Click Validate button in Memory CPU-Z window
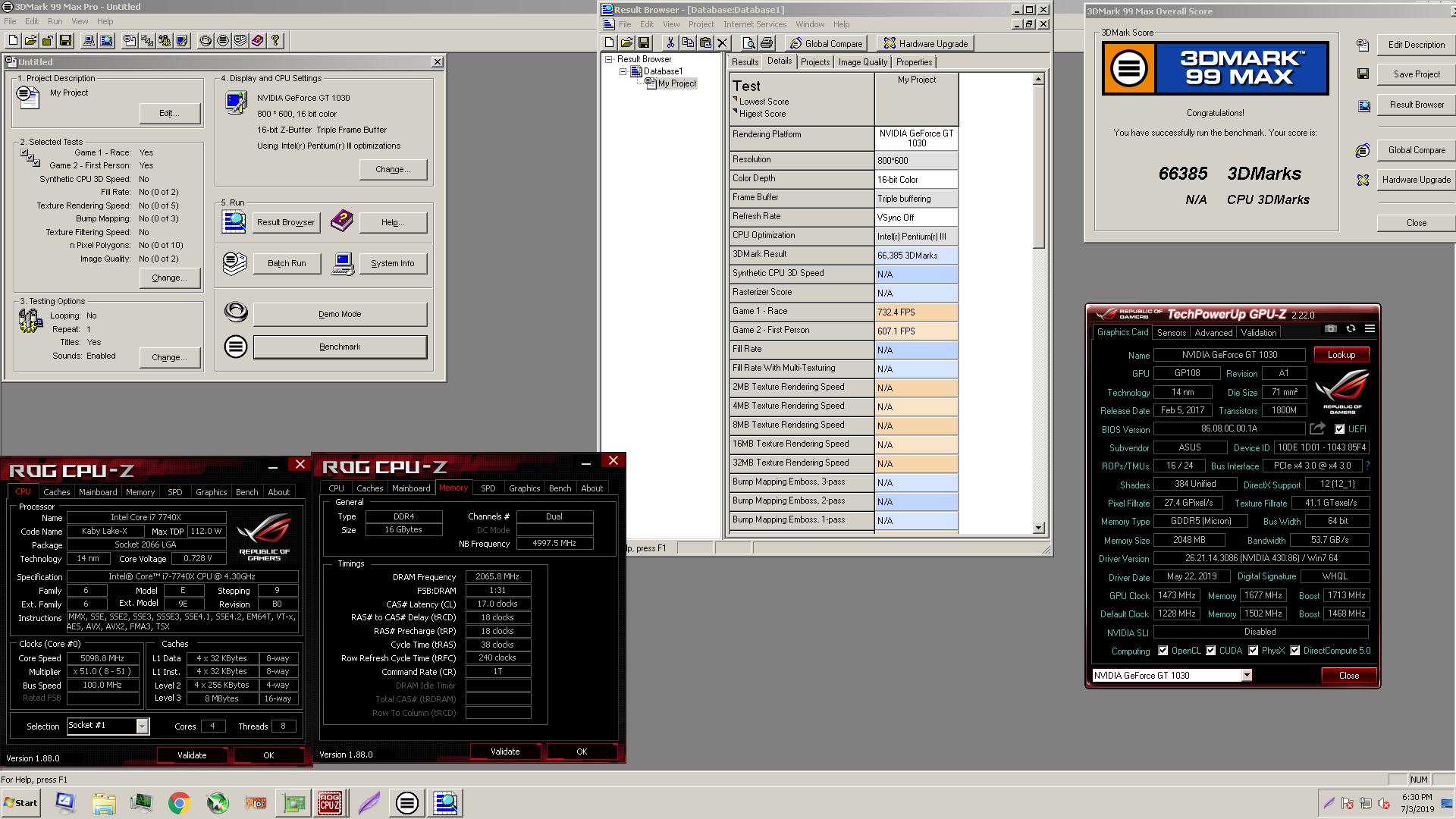This screenshot has height=819, width=1456. tap(505, 752)
